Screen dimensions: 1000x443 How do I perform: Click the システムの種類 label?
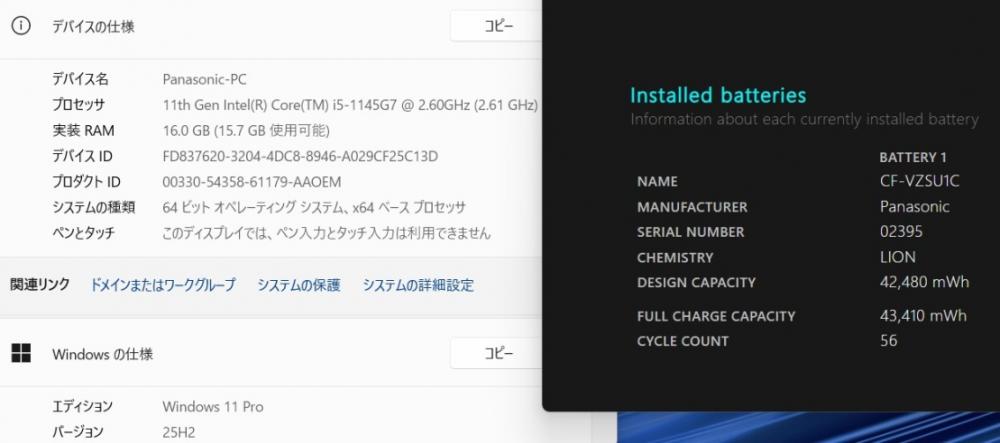93,207
